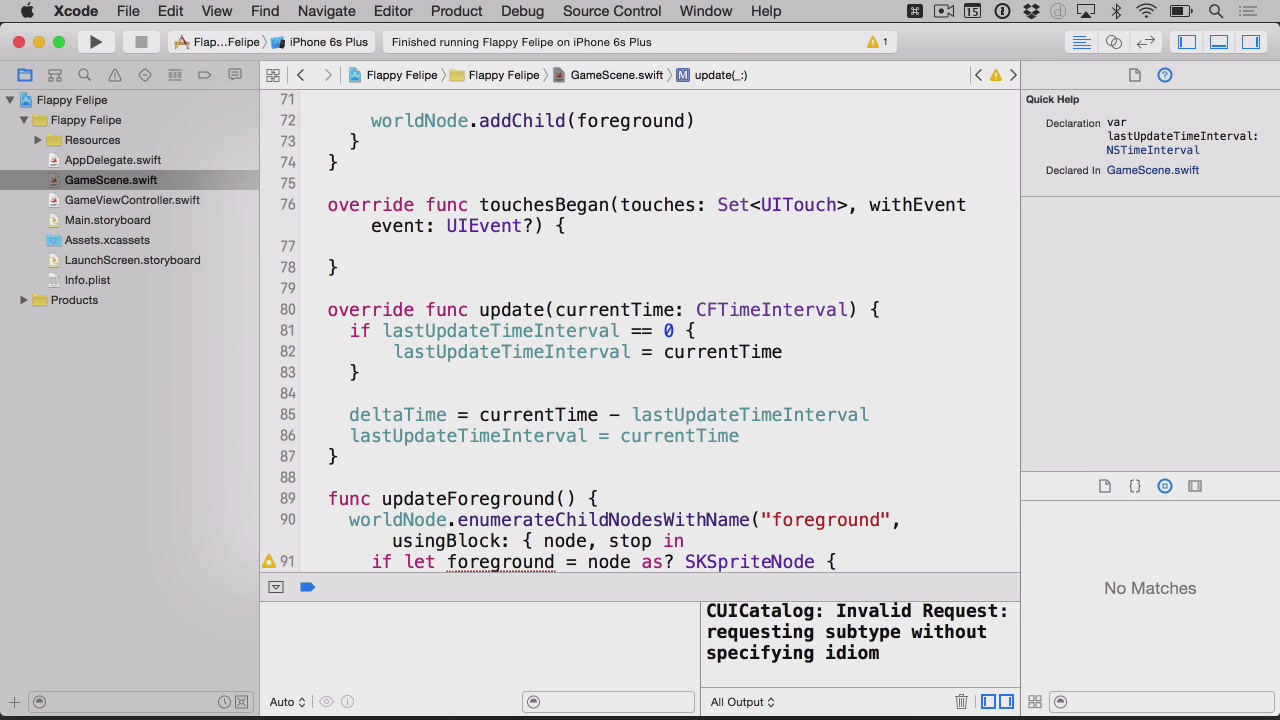
Task: Collapse the Flappy Felipe project root
Action: tap(10, 100)
